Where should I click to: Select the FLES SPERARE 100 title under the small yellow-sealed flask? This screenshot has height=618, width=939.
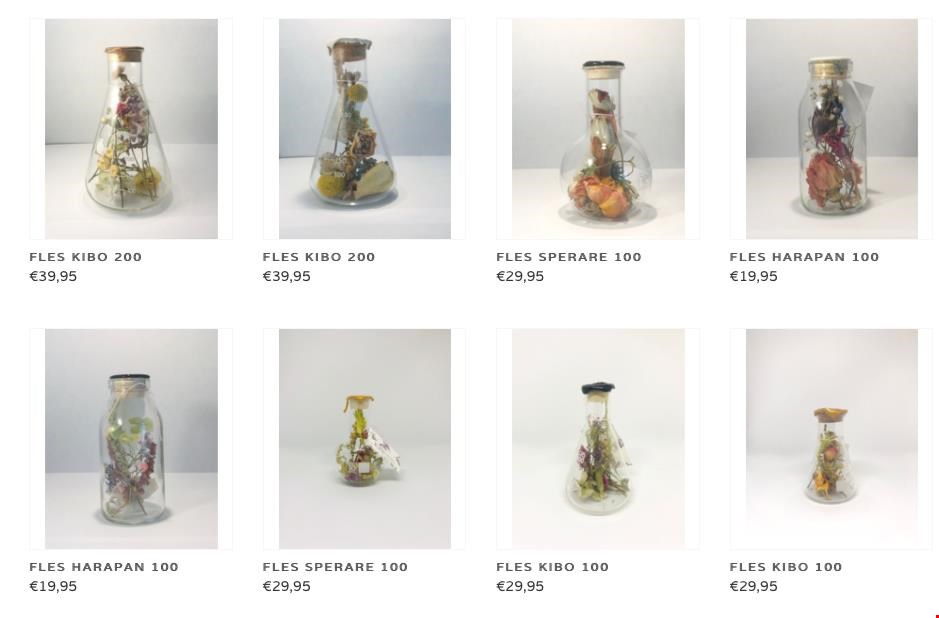click(335, 567)
